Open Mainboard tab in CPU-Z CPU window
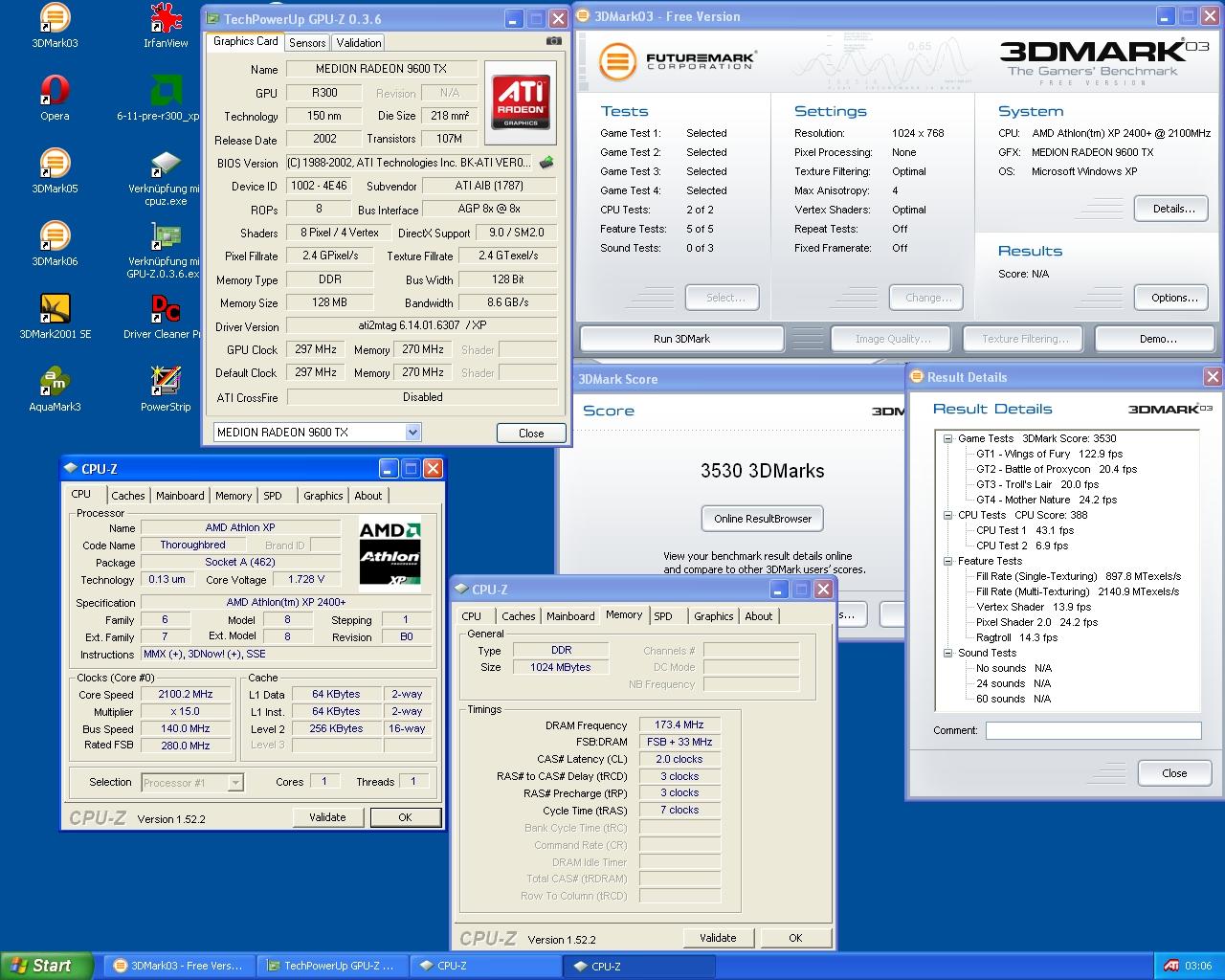Image resolution: width=1225 pixels, height=980 pixels. [x=180, y=496]
